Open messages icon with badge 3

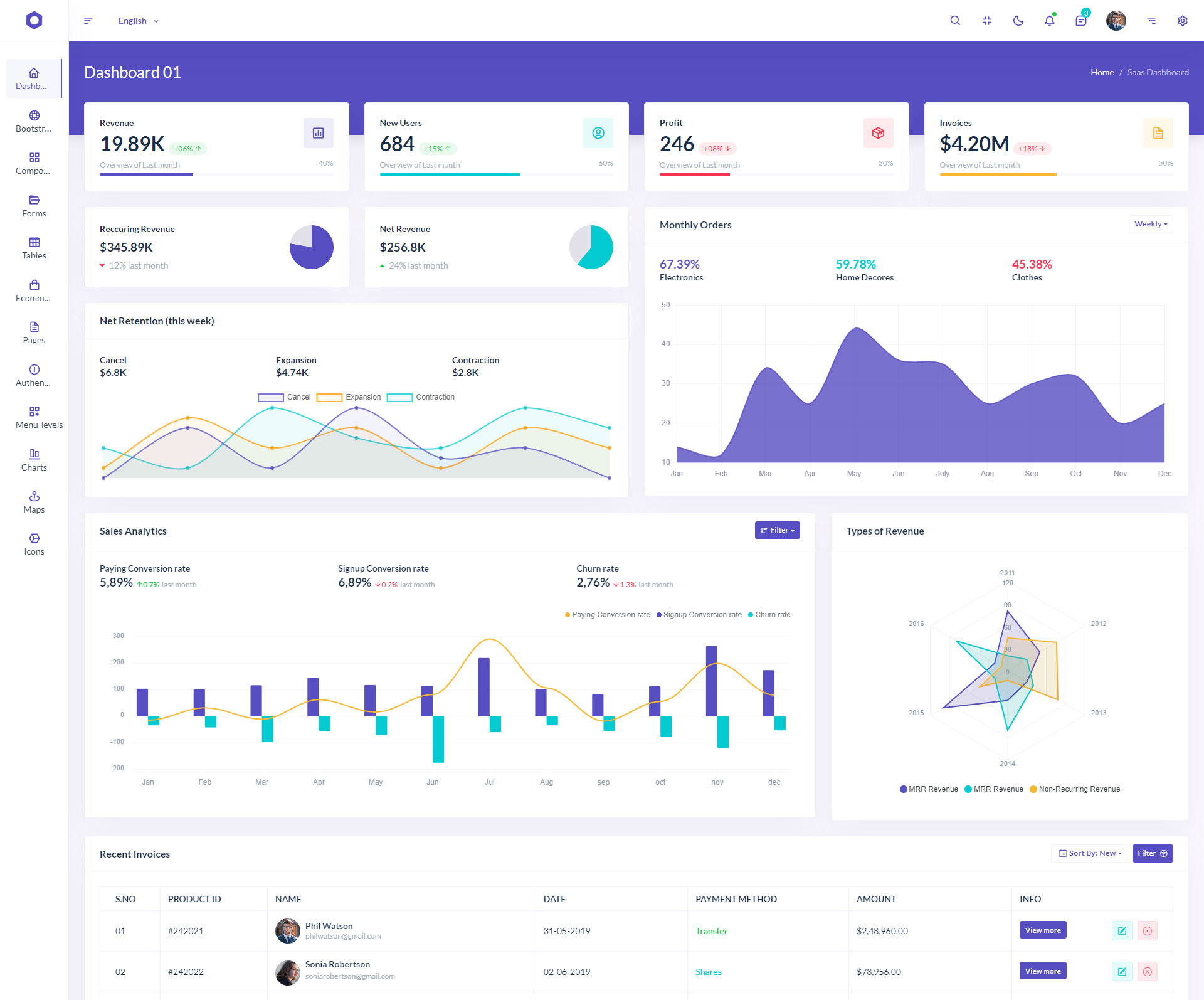[x=1080, y=21]
